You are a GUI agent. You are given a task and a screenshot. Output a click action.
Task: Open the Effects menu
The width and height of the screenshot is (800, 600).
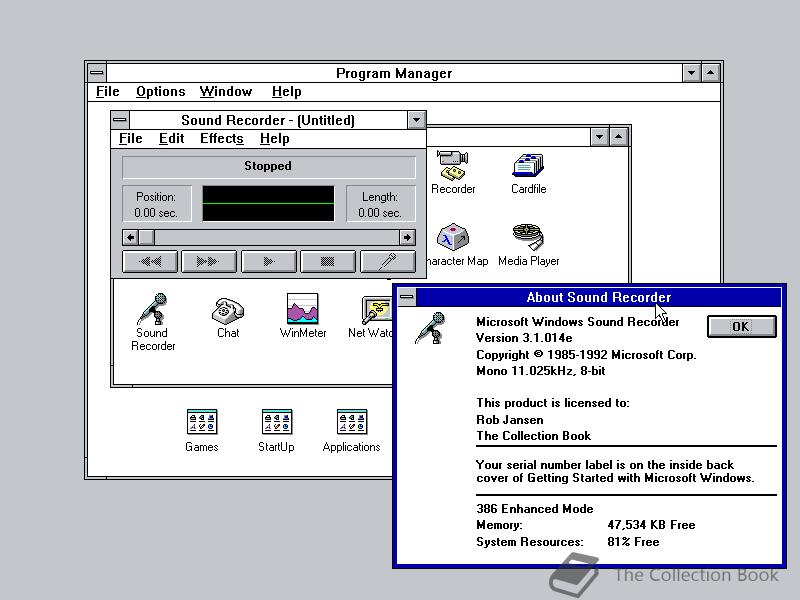tap(221, 139)
